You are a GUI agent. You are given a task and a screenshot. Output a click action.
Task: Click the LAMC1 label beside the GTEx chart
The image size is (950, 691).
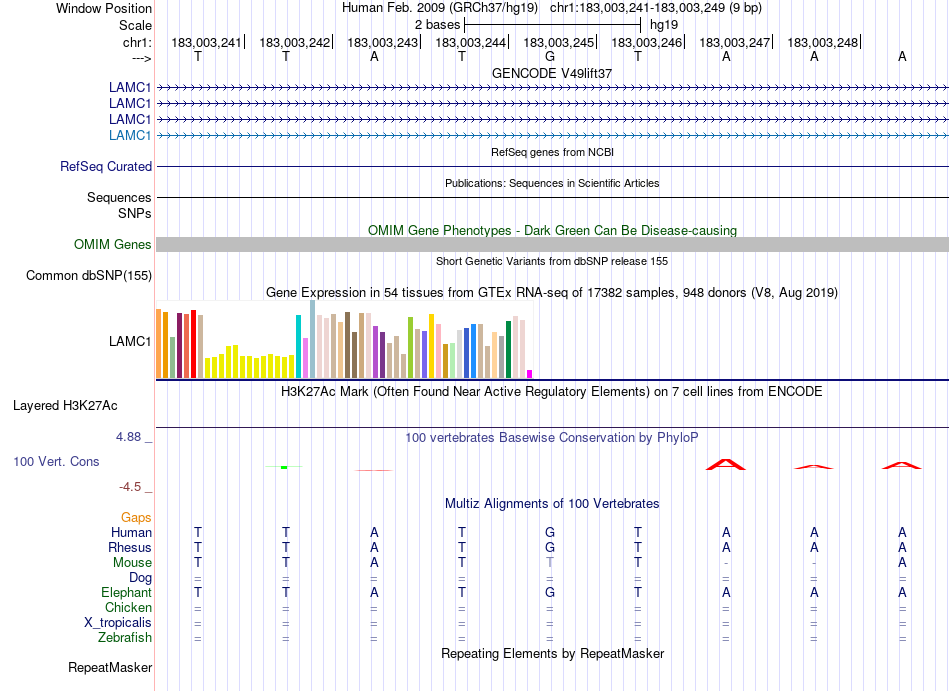click(x=130, y=342)
